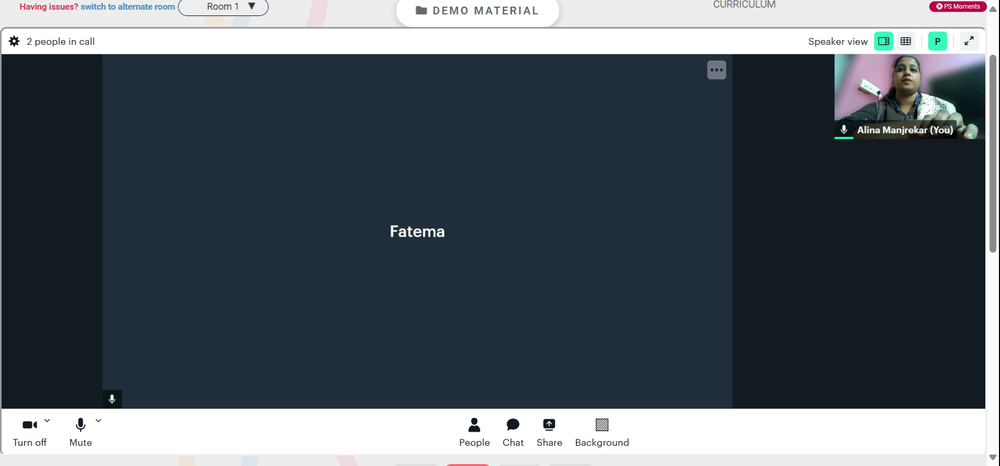Select Alina Manjrekar's video thumbnail

point(909,96)
